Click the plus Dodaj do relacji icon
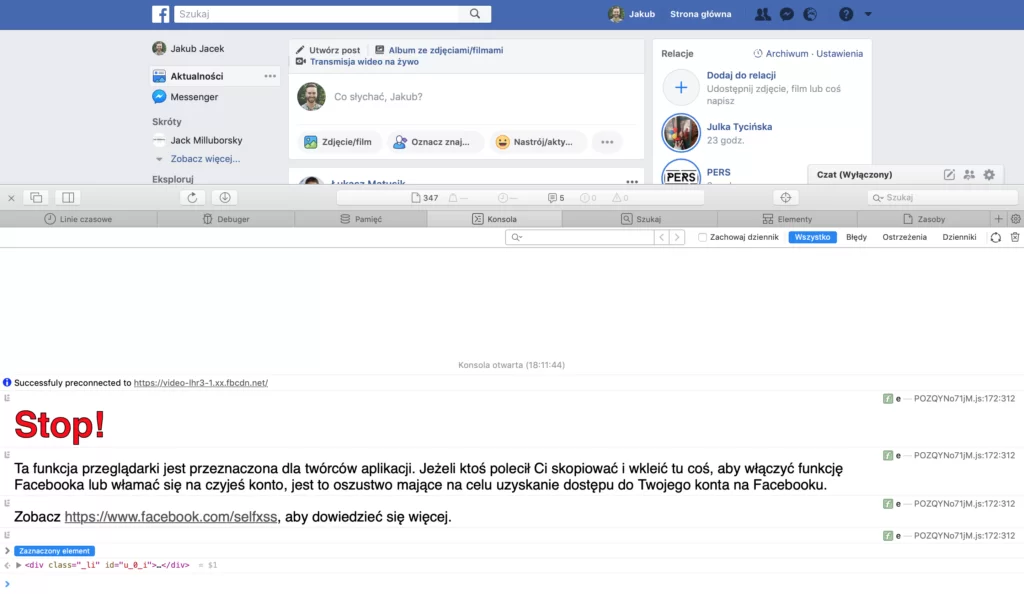Screen dimensions: 1024x594 coord(680,87)
